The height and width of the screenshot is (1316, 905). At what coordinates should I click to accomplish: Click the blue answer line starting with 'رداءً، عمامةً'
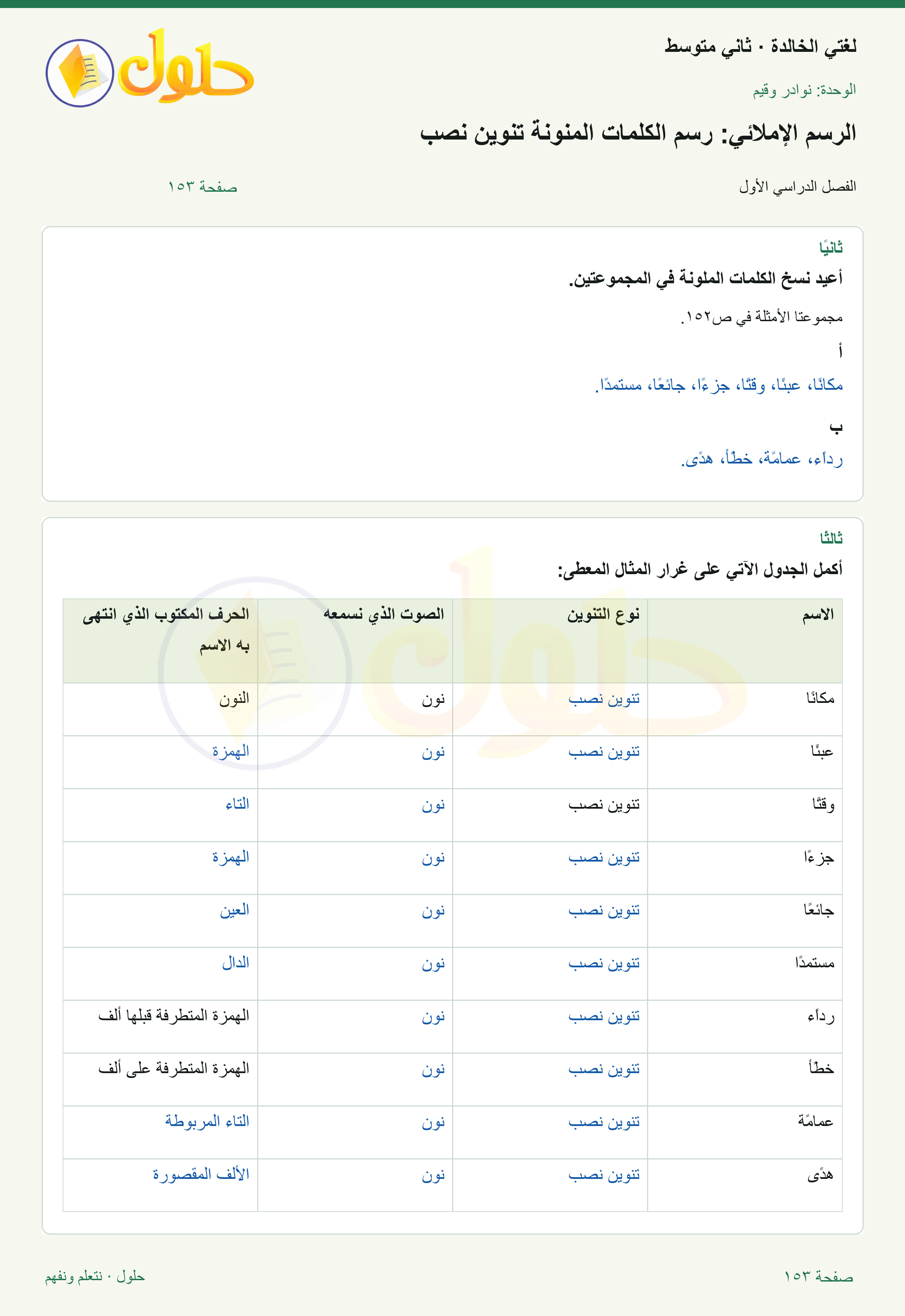(762, 459)
